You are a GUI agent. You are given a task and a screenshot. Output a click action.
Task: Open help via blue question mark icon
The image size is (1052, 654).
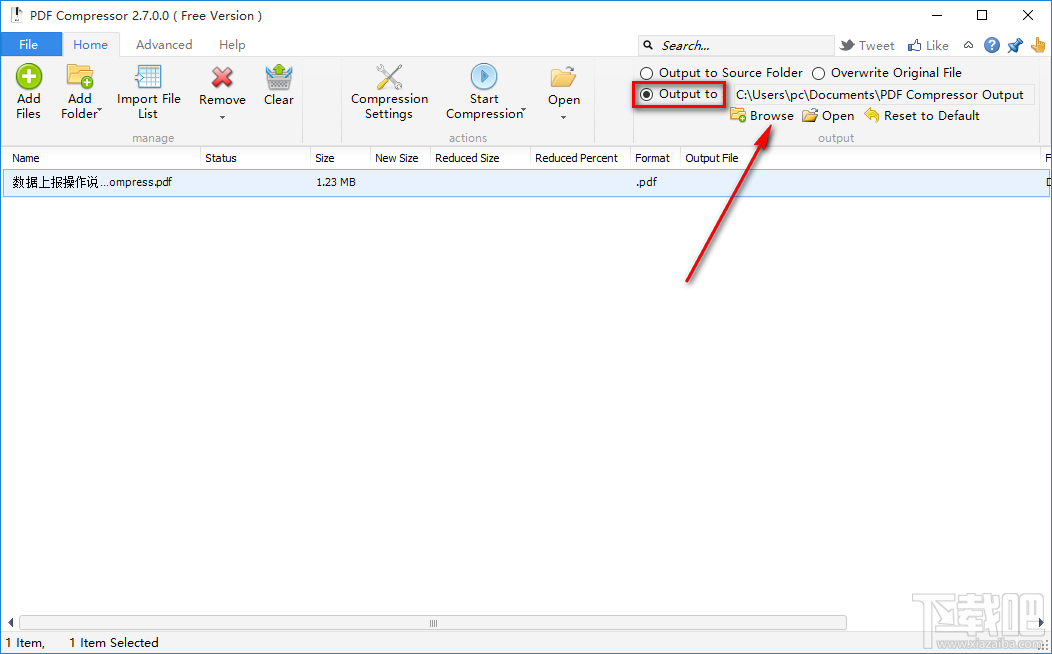tap(992, 45)
